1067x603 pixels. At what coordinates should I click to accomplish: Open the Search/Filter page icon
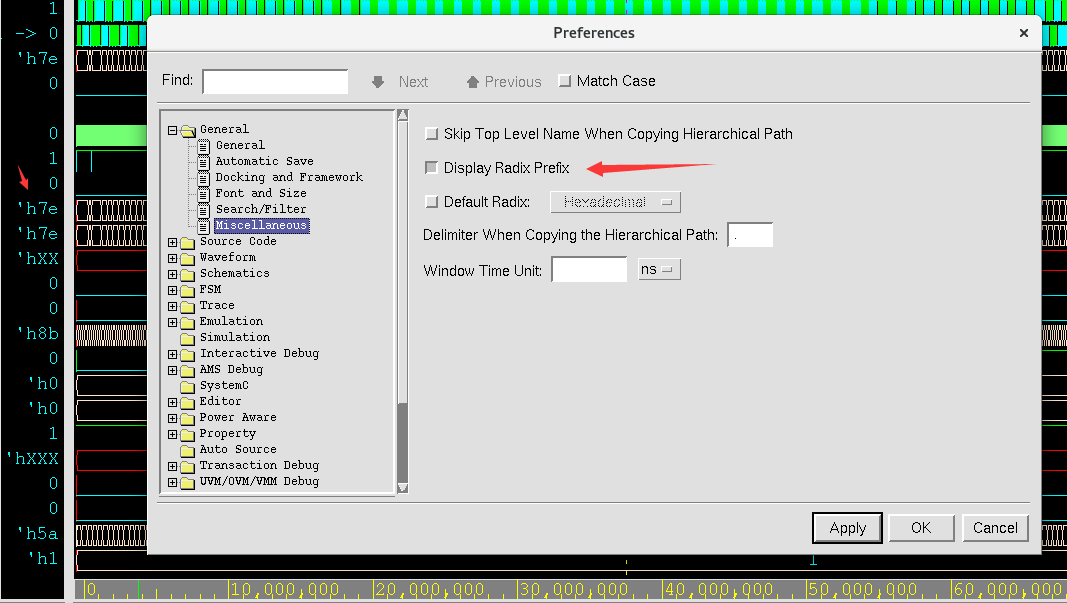(x=204, y=209)
